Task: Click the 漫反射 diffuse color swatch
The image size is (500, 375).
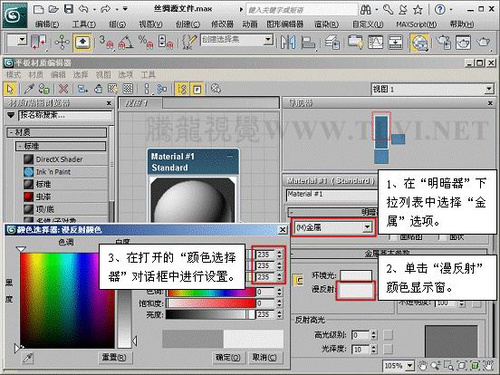Action: [356, 290]
